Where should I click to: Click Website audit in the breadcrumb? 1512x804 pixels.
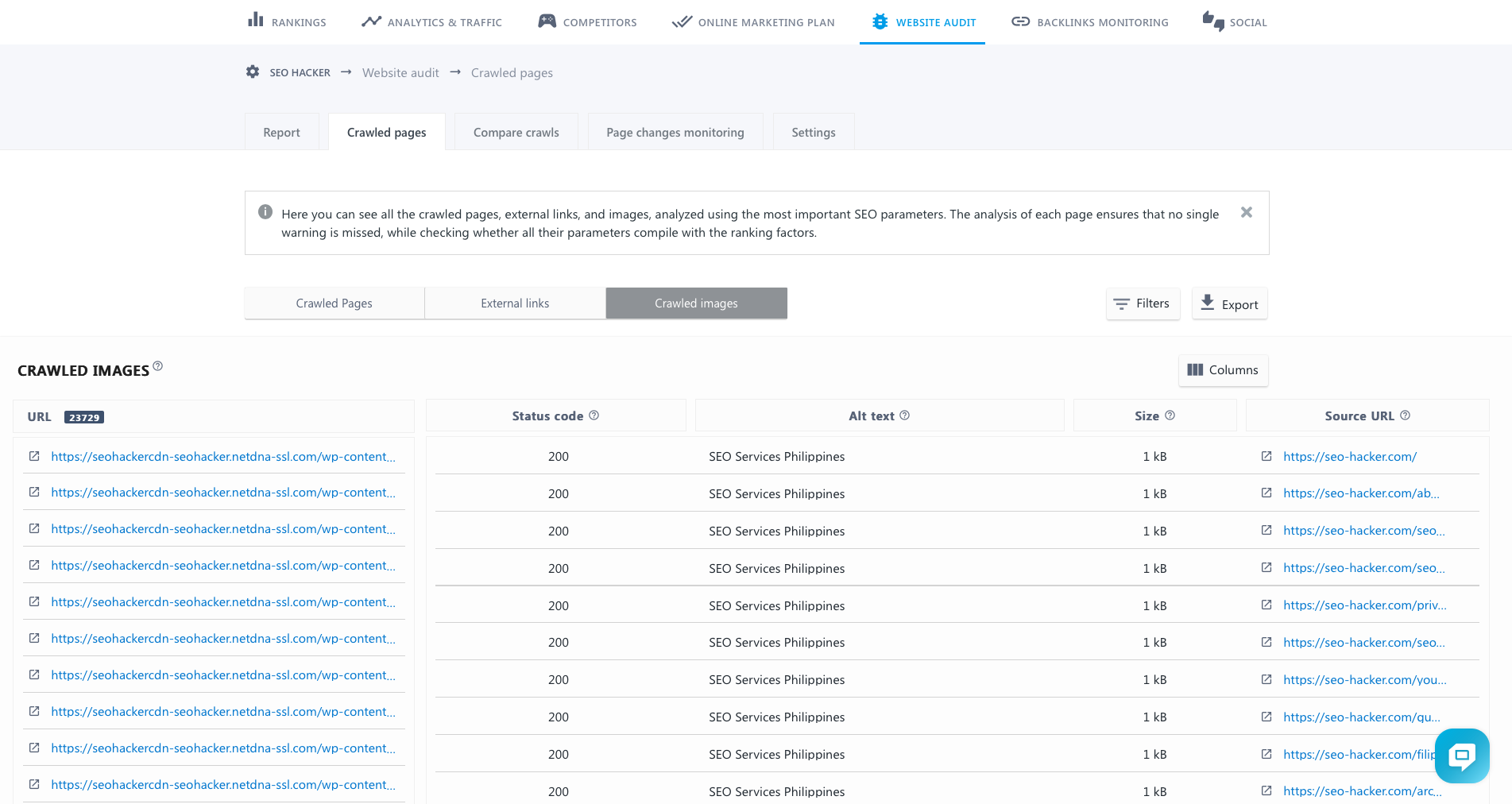[x=400, y=73]
